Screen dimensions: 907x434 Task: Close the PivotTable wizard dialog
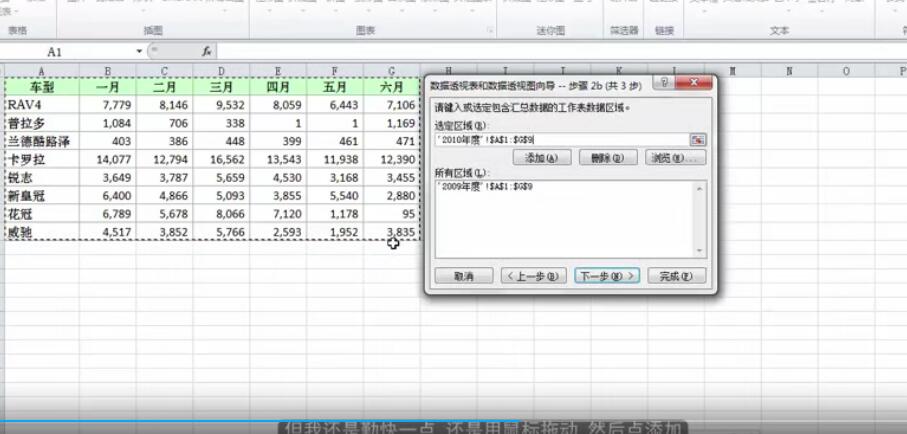[x=697, y=83]
